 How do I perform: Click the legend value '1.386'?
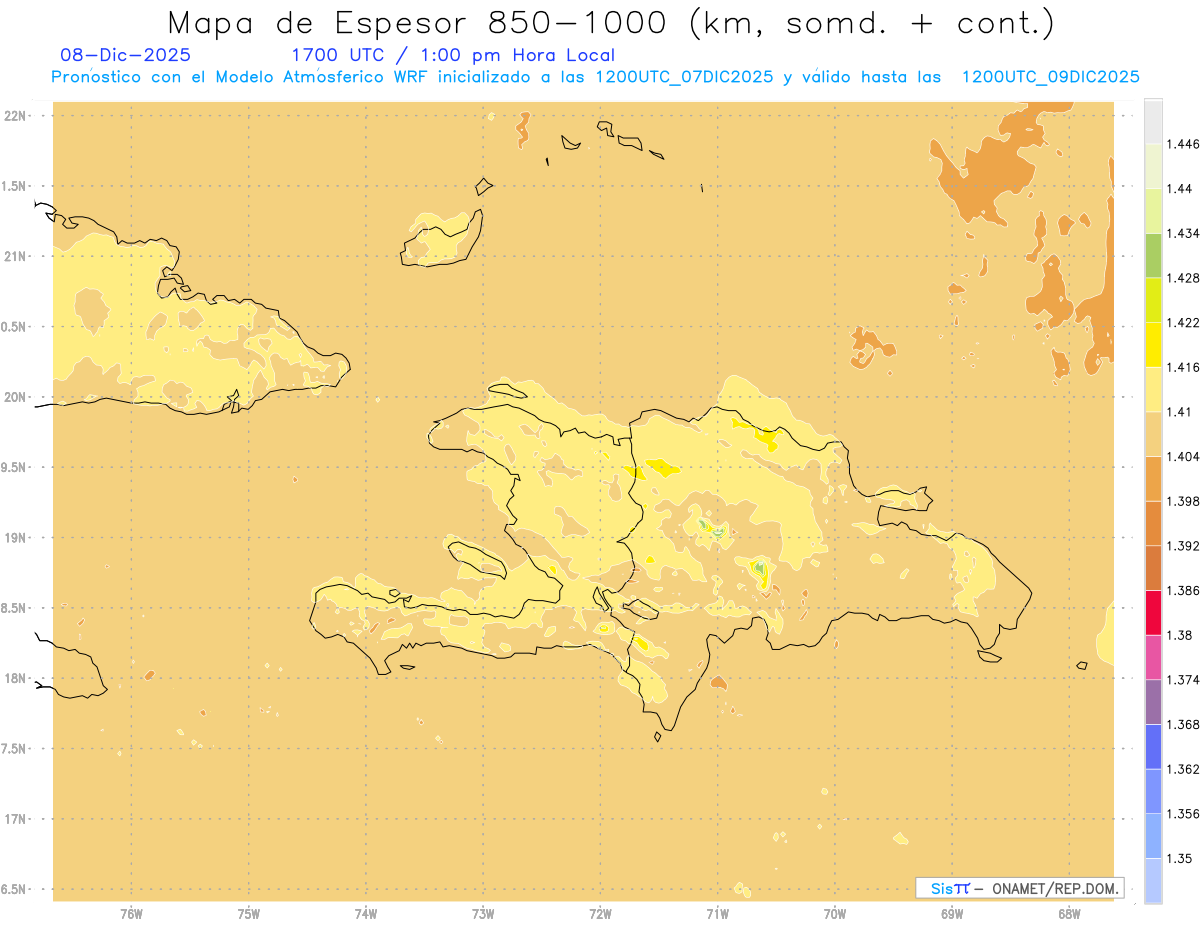pyautogui.click(x=1183, y=590)
